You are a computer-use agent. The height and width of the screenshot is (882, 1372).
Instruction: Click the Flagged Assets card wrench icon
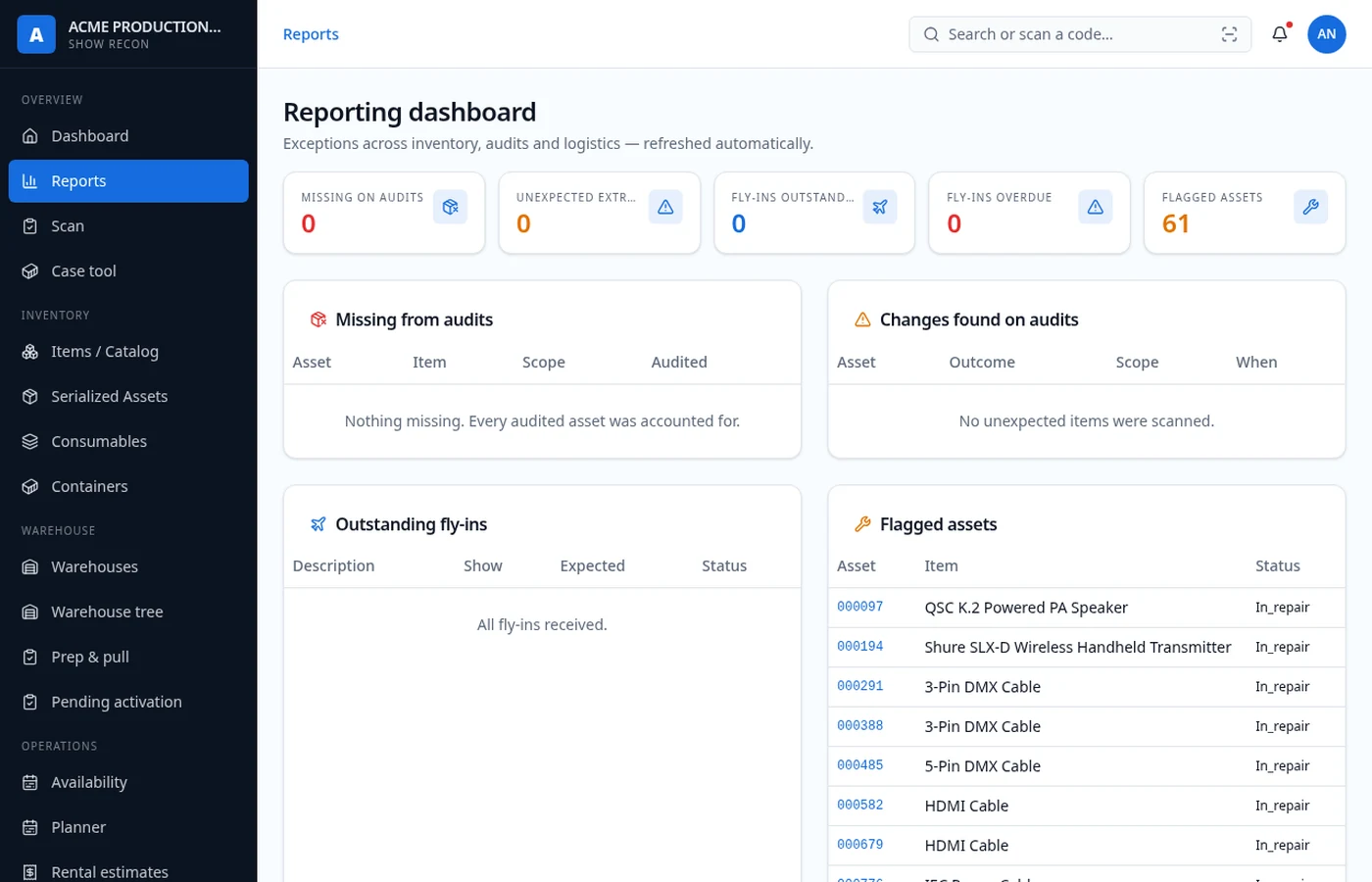pos(1310,207)
